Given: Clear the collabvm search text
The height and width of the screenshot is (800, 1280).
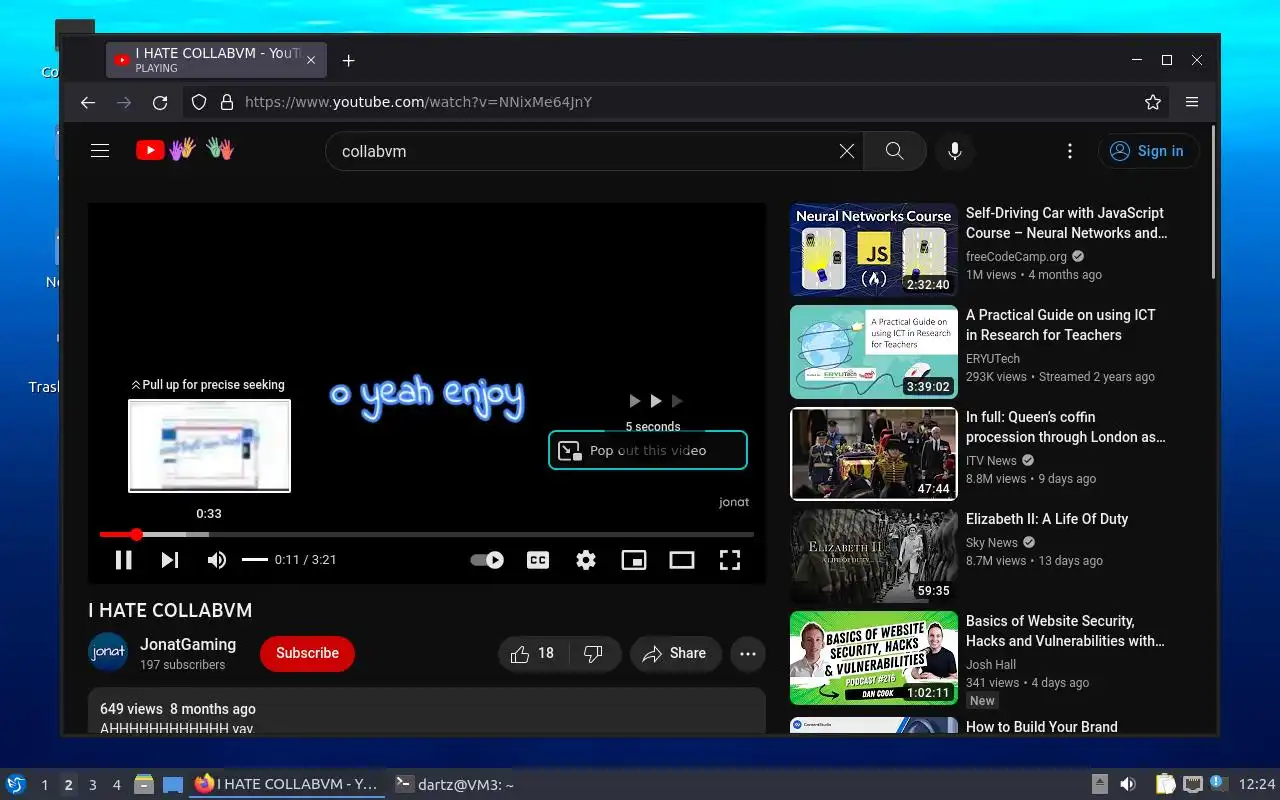Looking at the screenshot, I should [x=847, y=151].
